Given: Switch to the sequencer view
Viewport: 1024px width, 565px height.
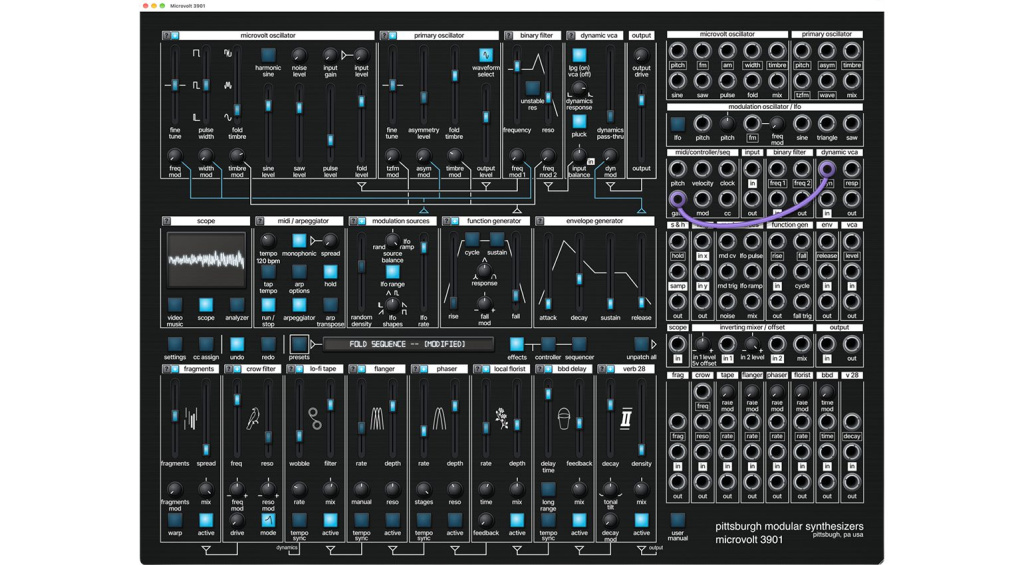Looking at the screenshot, I should (579, 344).
